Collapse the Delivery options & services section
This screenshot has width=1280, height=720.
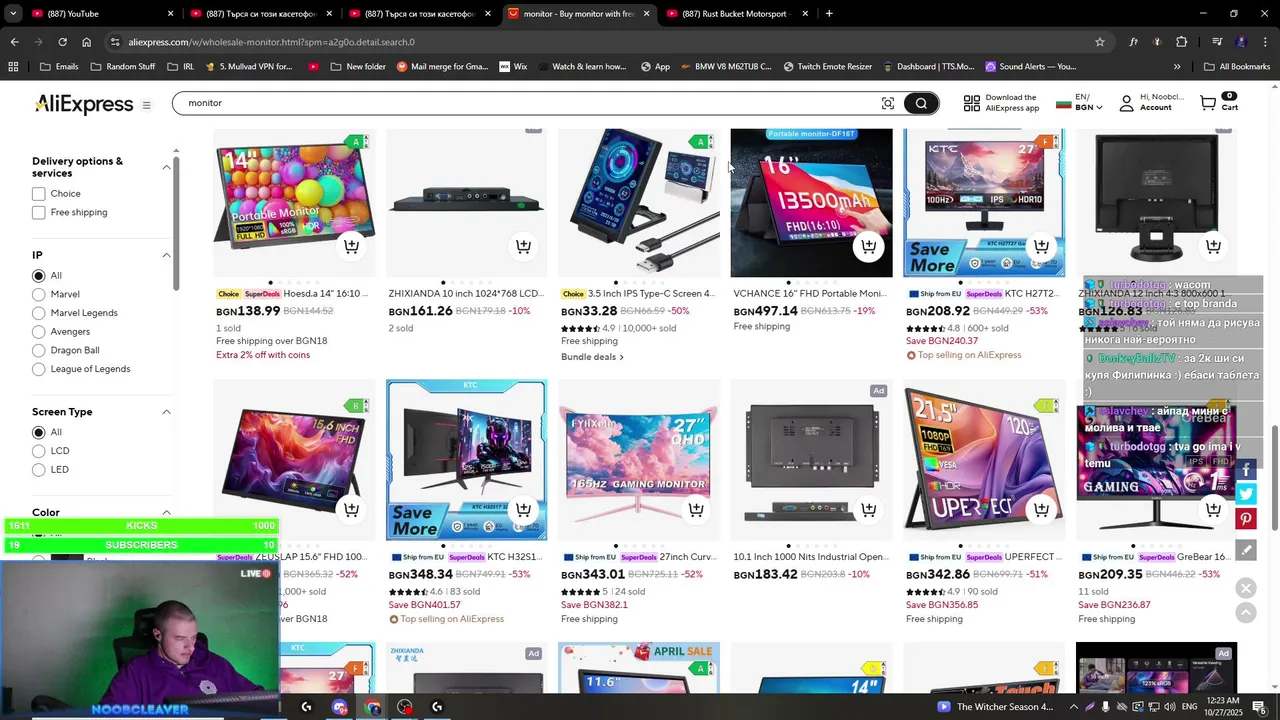tap(166, 167)
